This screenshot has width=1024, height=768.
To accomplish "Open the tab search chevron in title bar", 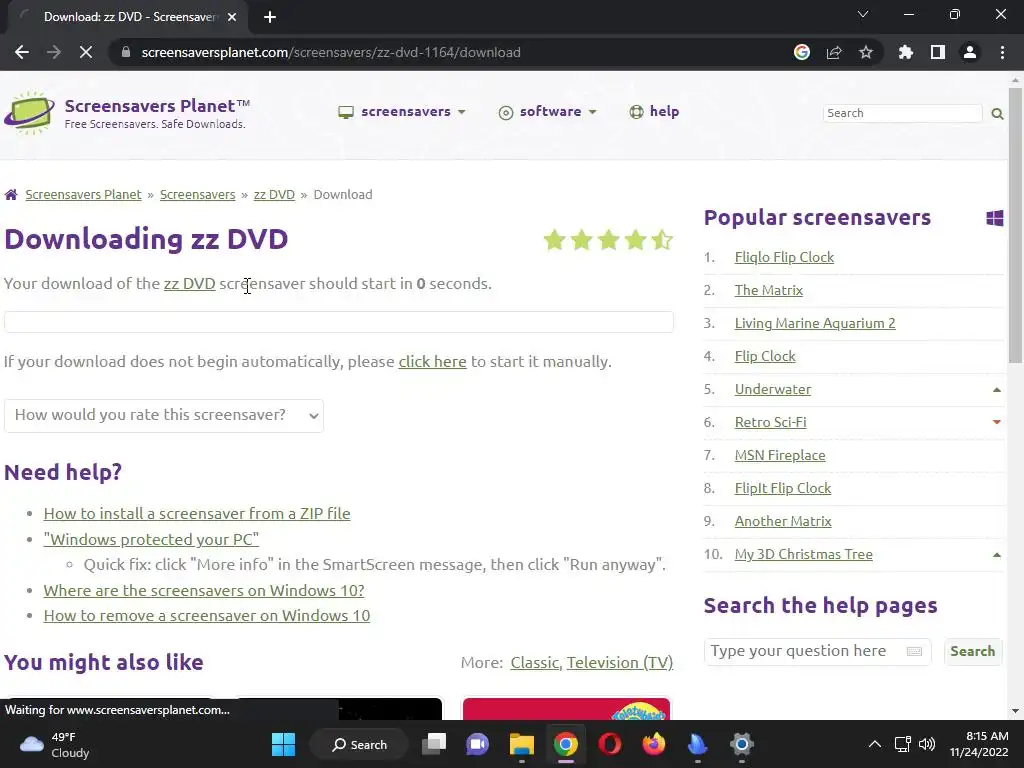I will pos(863,14).
